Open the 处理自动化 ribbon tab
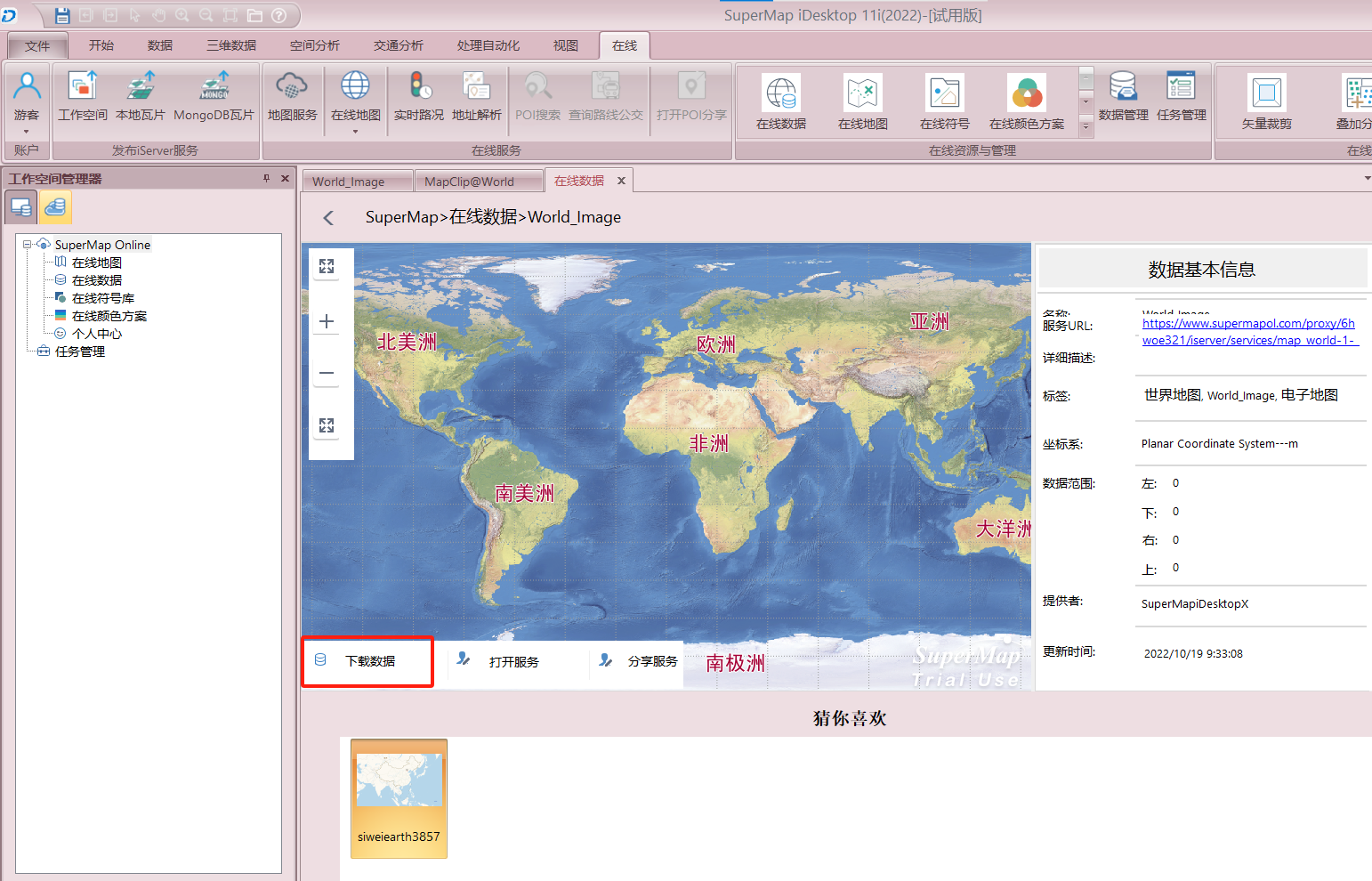 488,45
